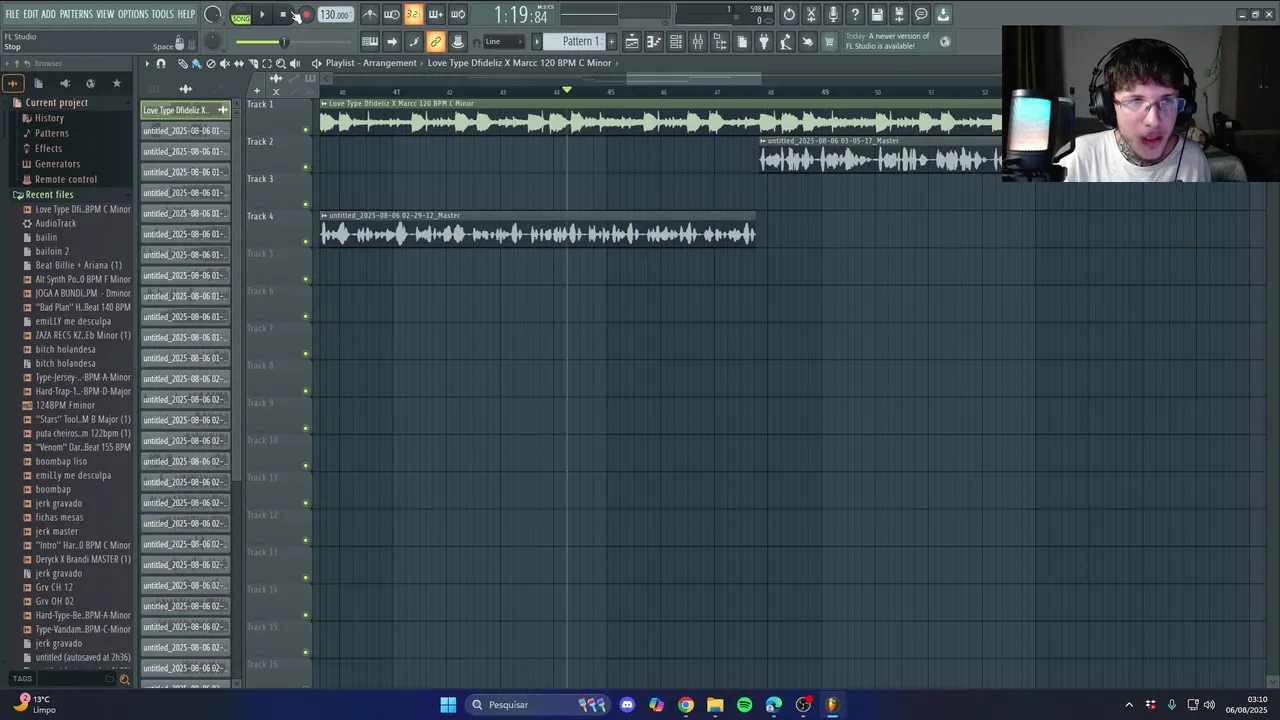Open the ADD menu

point(48,14)
